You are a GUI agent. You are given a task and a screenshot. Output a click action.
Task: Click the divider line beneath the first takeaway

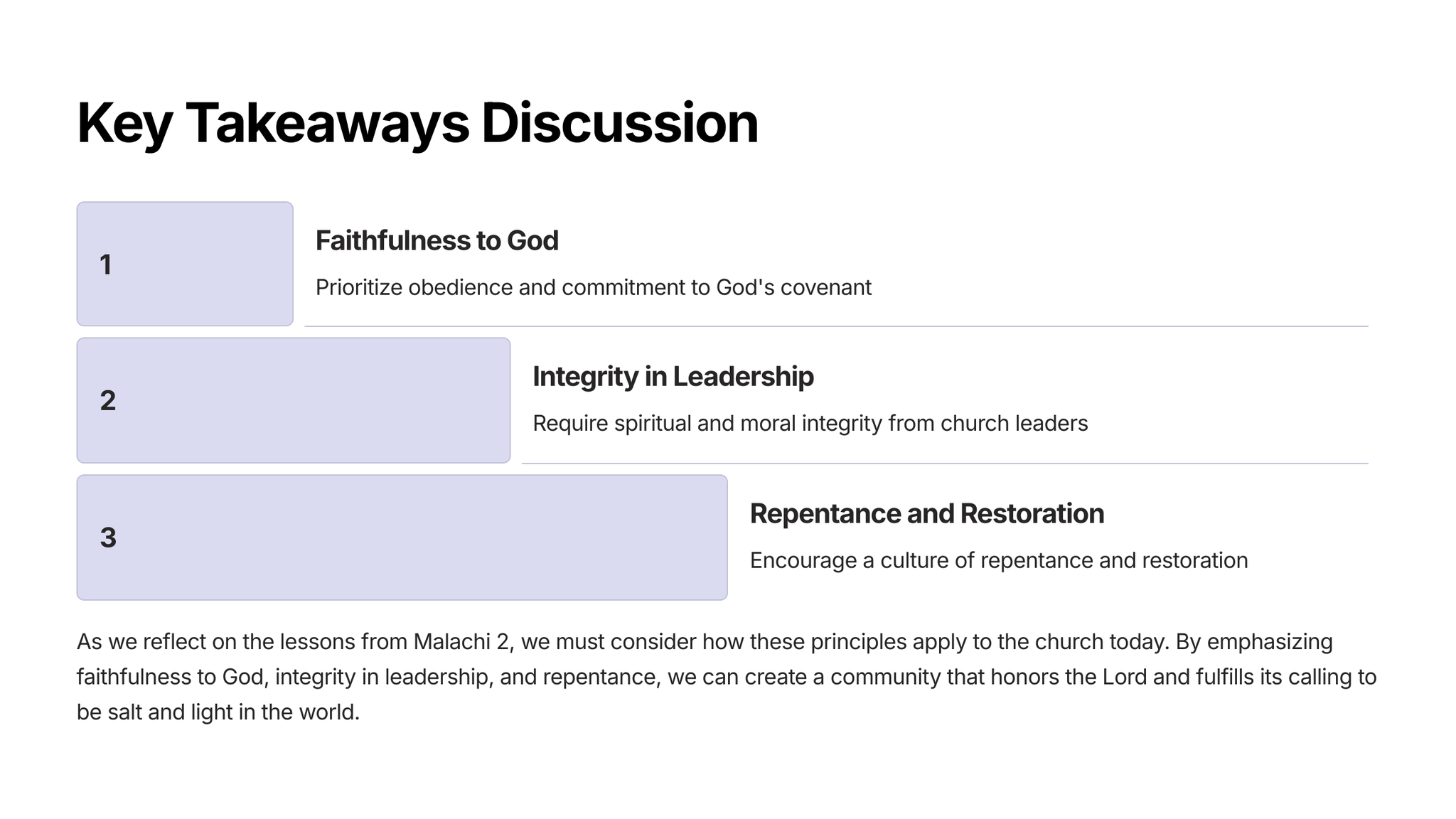coord(835,326)
